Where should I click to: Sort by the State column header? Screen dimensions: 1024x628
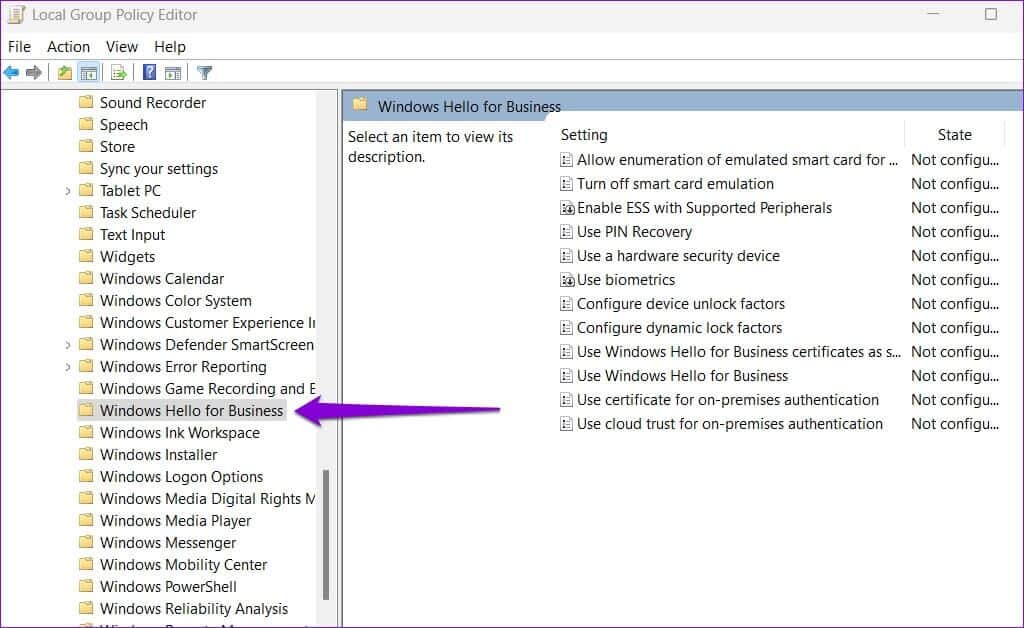(x=954, y=135)
